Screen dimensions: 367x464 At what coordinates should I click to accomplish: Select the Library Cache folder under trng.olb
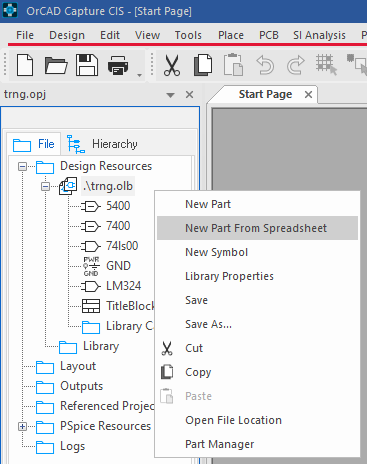tap(129, 326)
